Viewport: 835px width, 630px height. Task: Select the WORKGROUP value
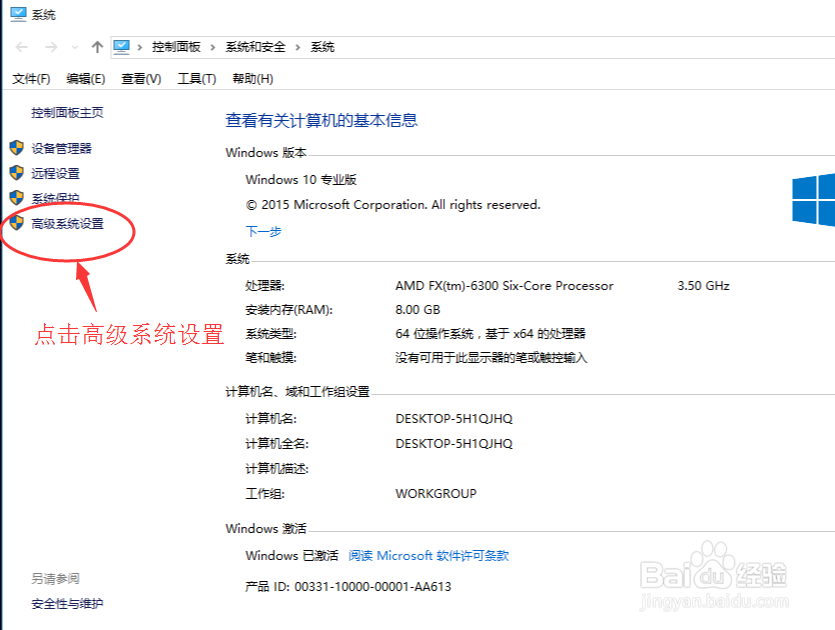click(436, 494)
